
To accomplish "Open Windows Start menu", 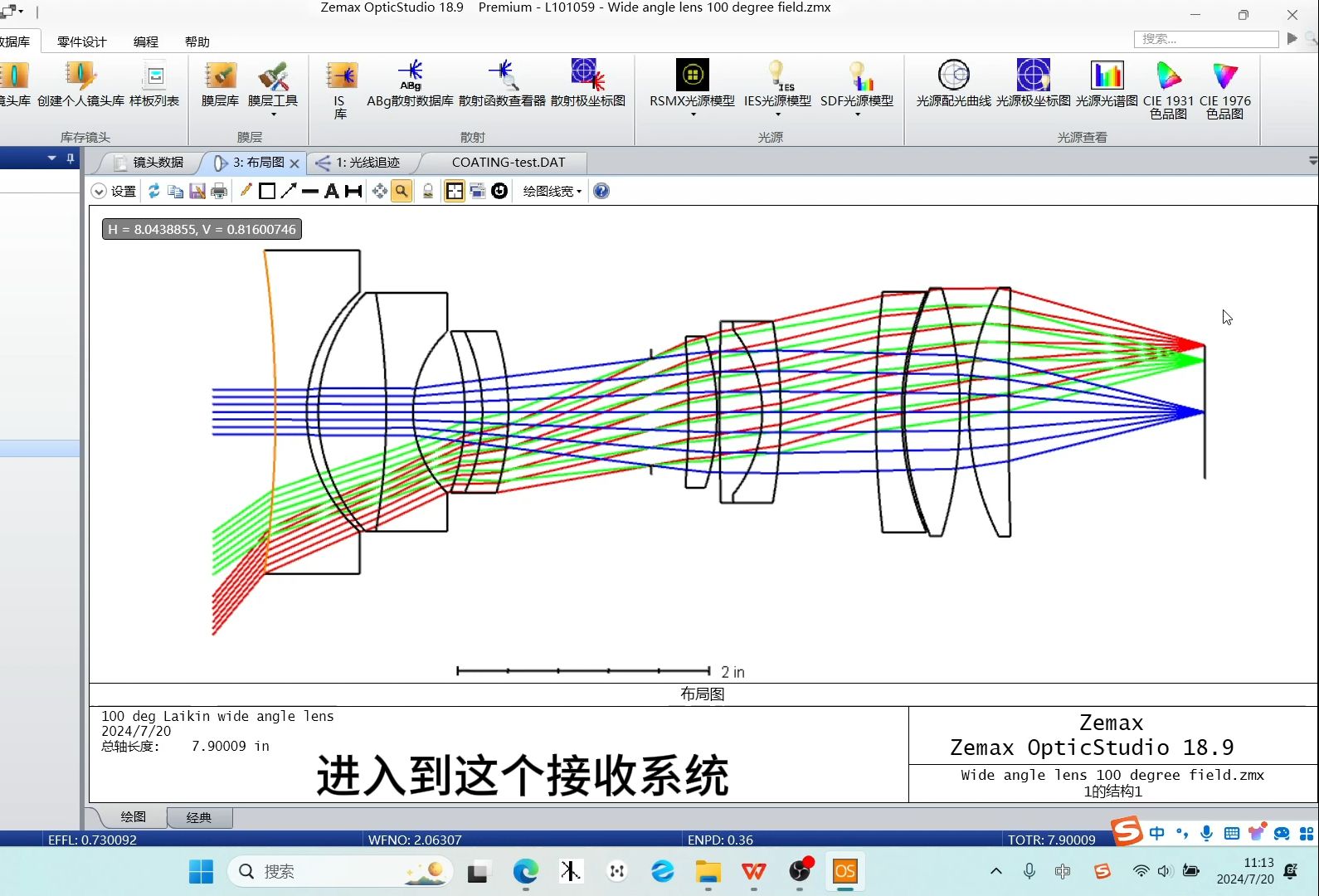I will point(201,871).
